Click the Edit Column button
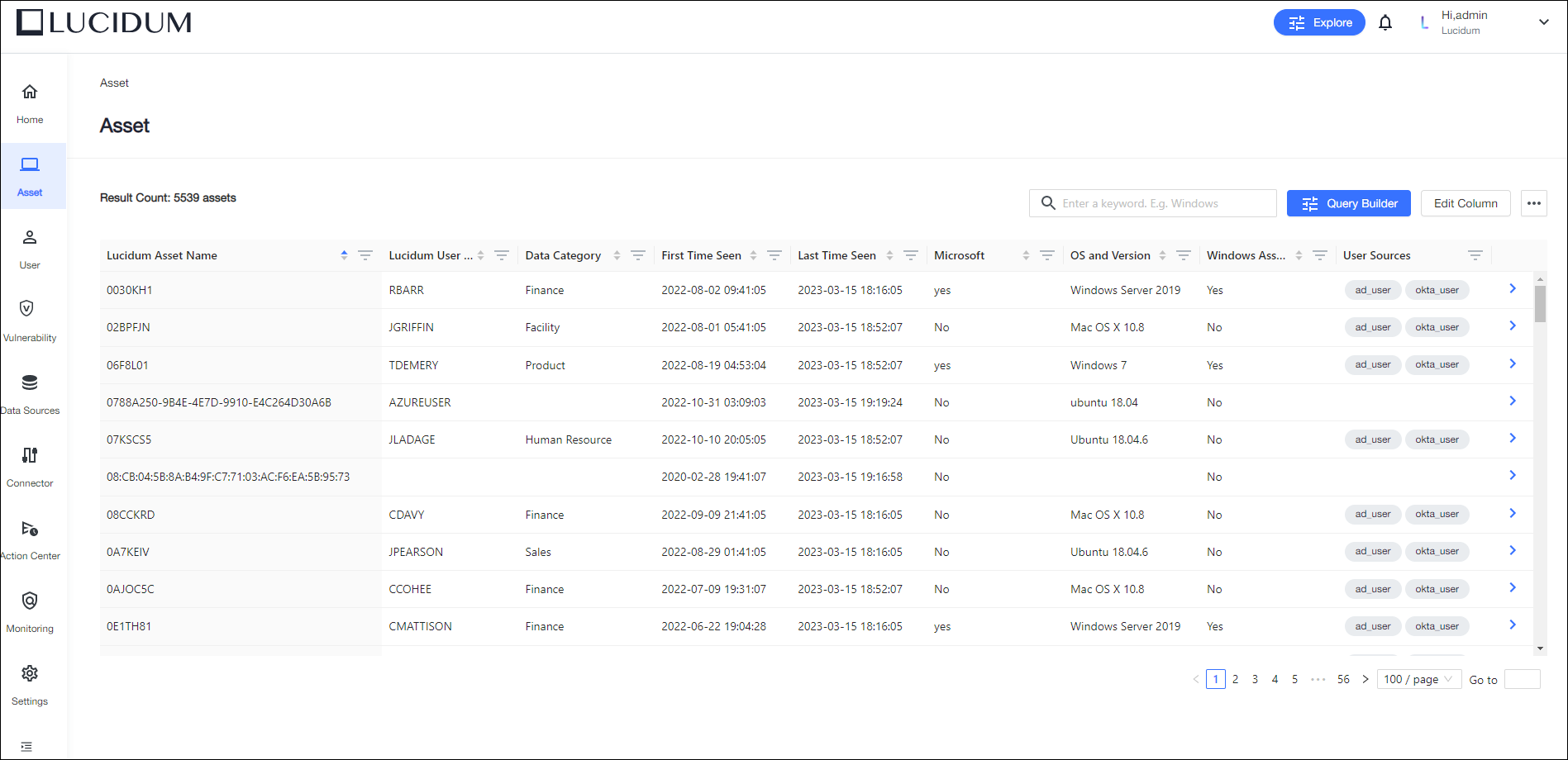Screen dimensions: 1568x760 coord(1466,203)
